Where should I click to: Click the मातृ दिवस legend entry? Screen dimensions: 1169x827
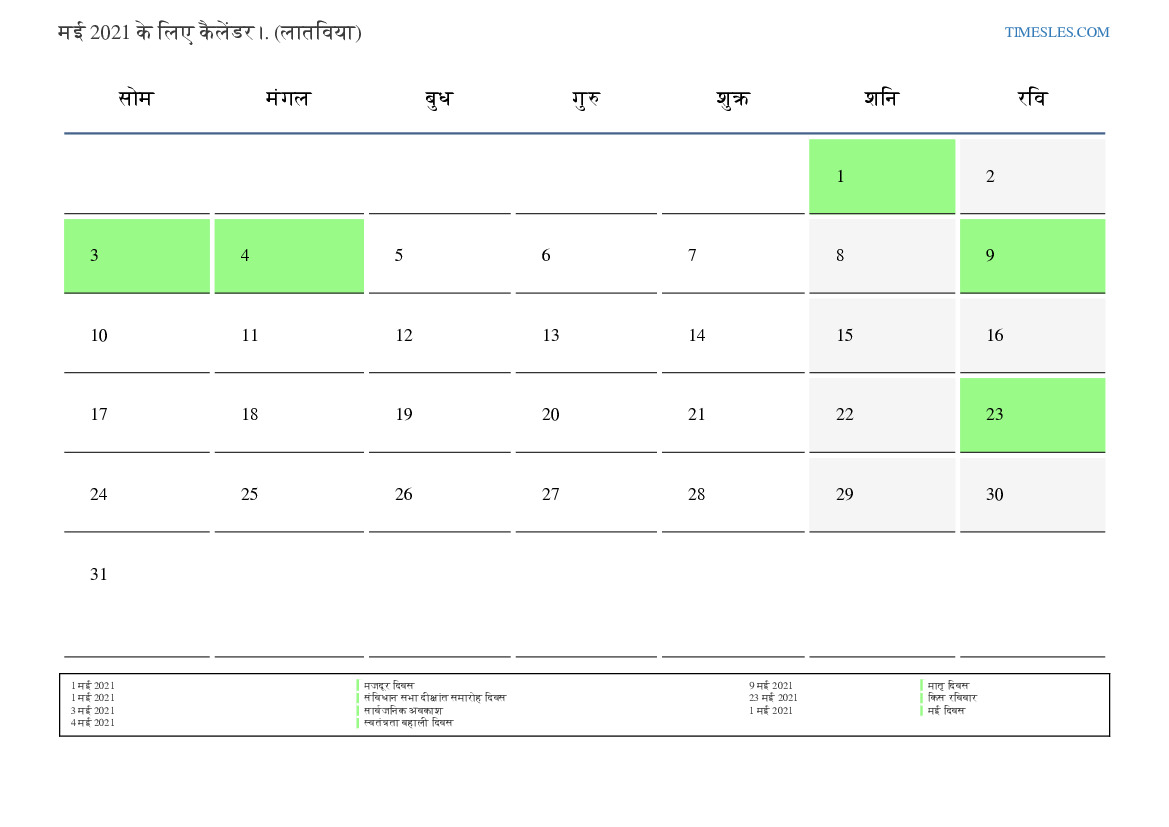point(948,685)
